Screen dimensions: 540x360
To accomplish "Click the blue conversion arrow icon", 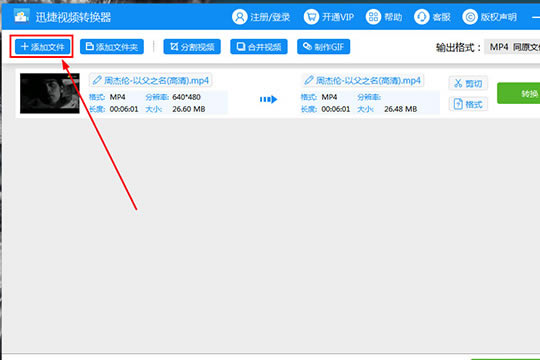I will pos(268,99).
